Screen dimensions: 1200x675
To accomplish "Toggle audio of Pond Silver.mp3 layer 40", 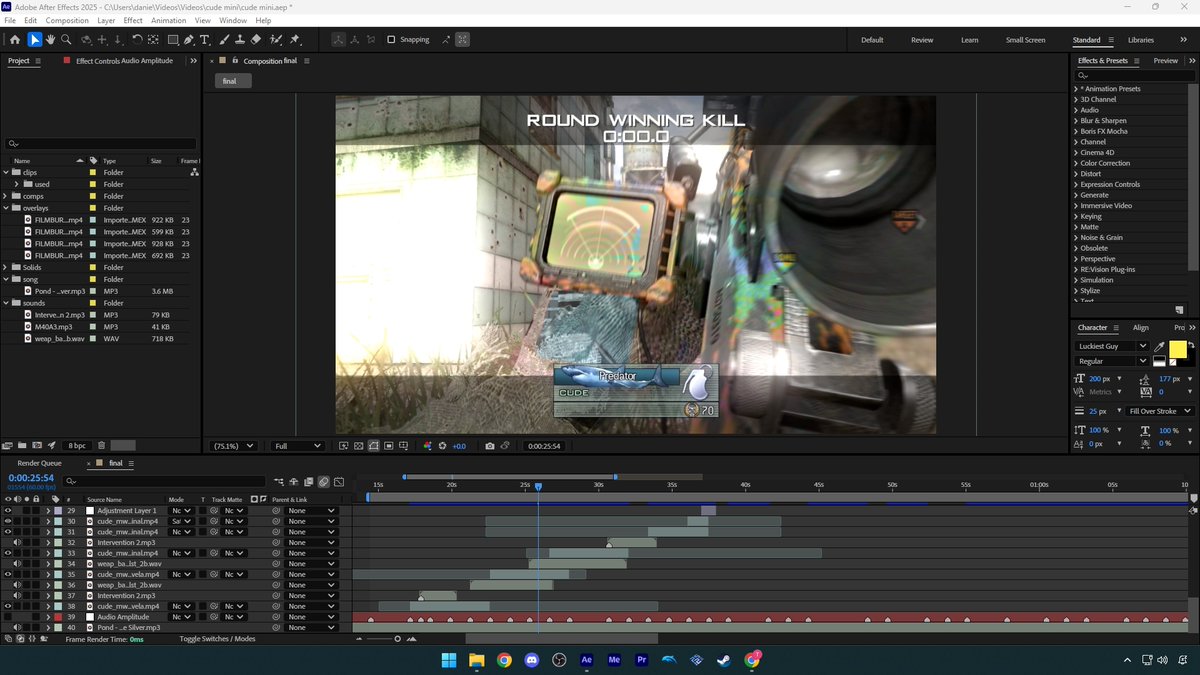I will tap(17, 628).
